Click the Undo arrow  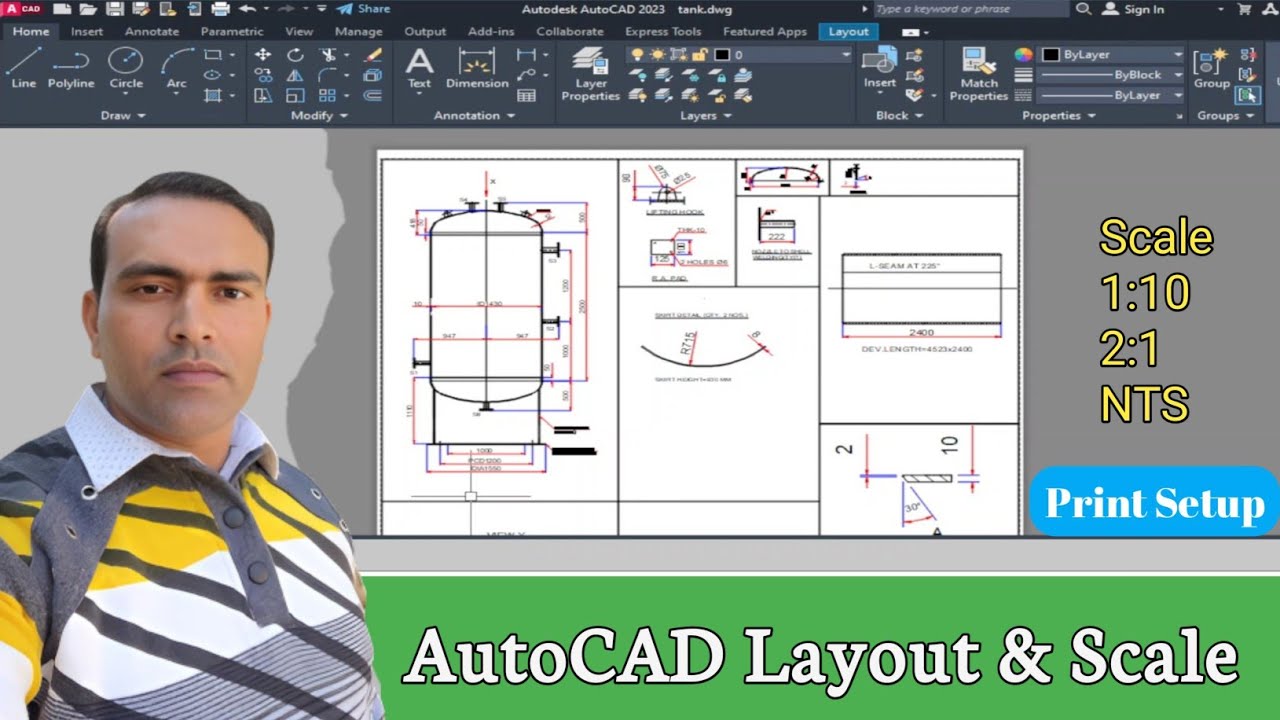[246, 9]
